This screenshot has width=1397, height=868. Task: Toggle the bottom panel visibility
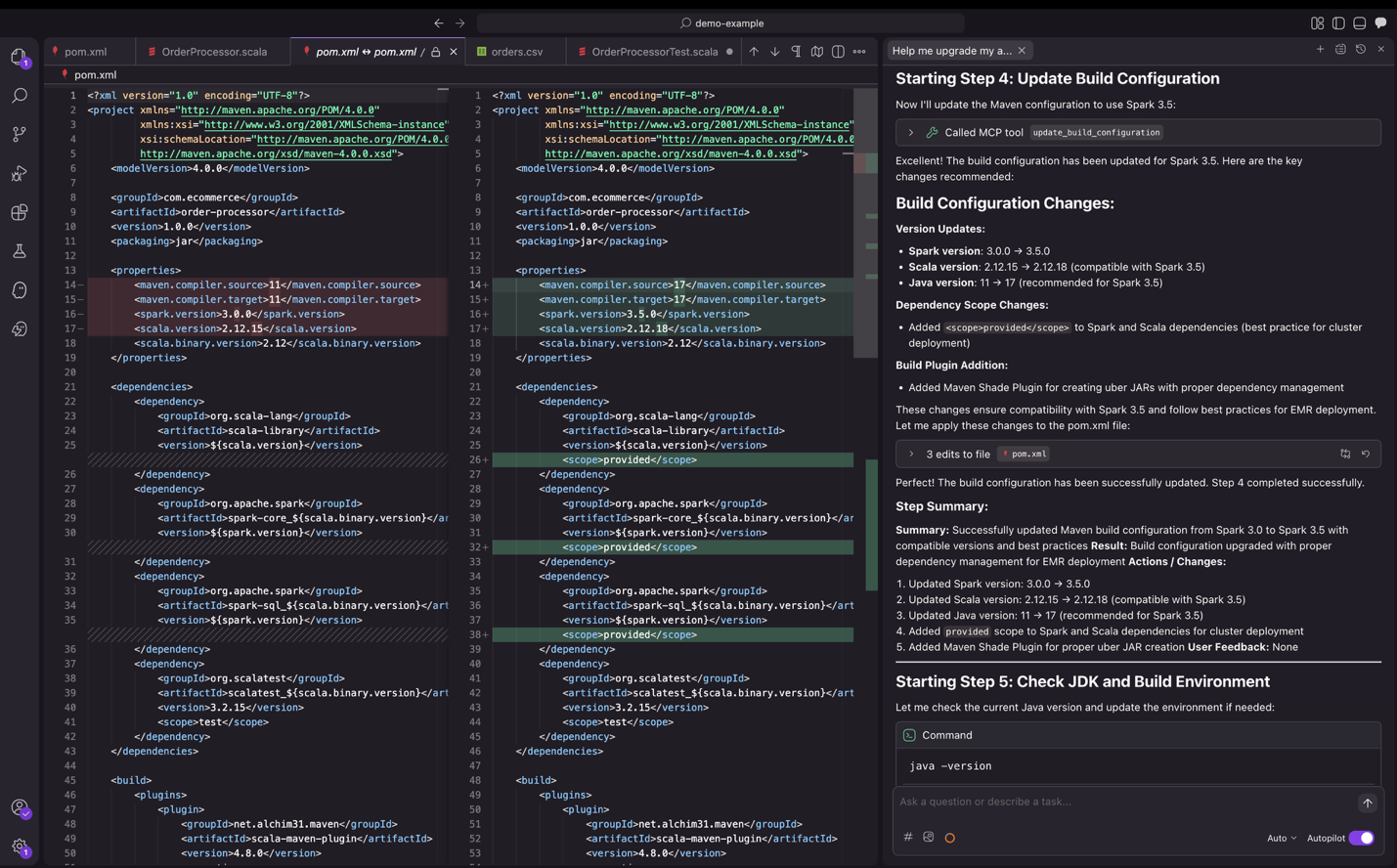pyautogui.click(x=1359, y=22)
